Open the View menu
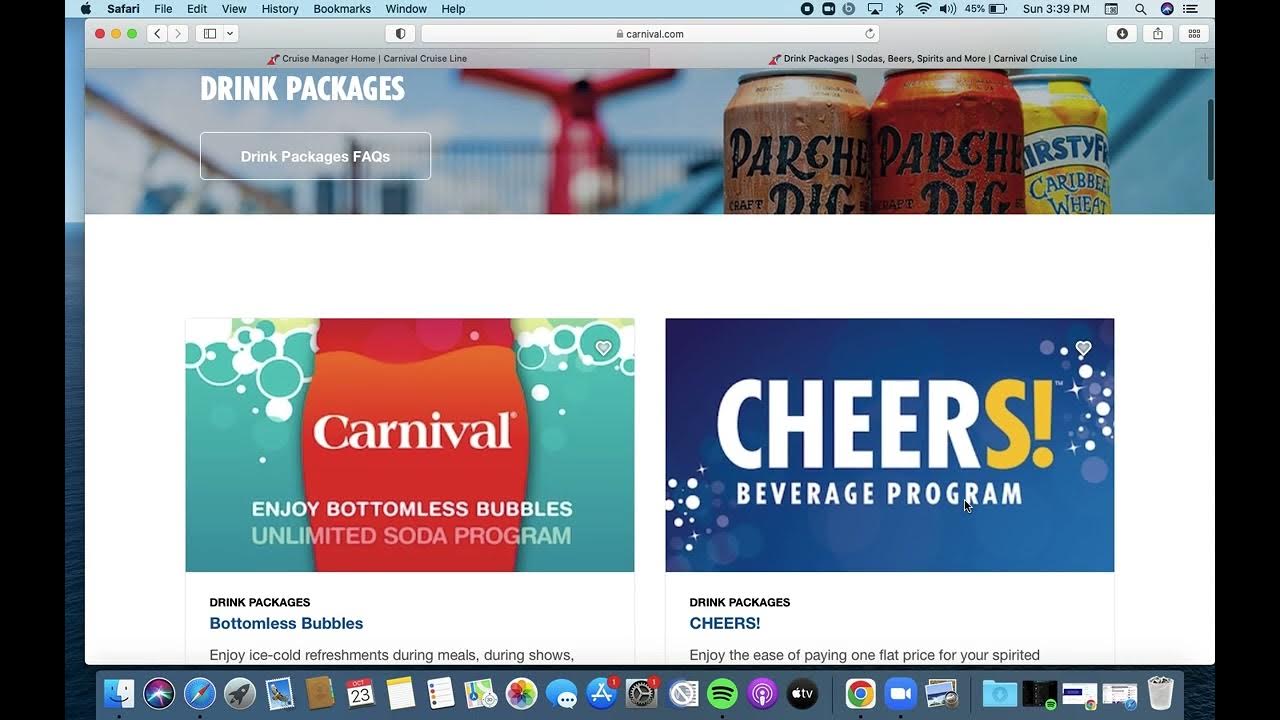The height and width of the screenshot is (720, 1280). 234,9
